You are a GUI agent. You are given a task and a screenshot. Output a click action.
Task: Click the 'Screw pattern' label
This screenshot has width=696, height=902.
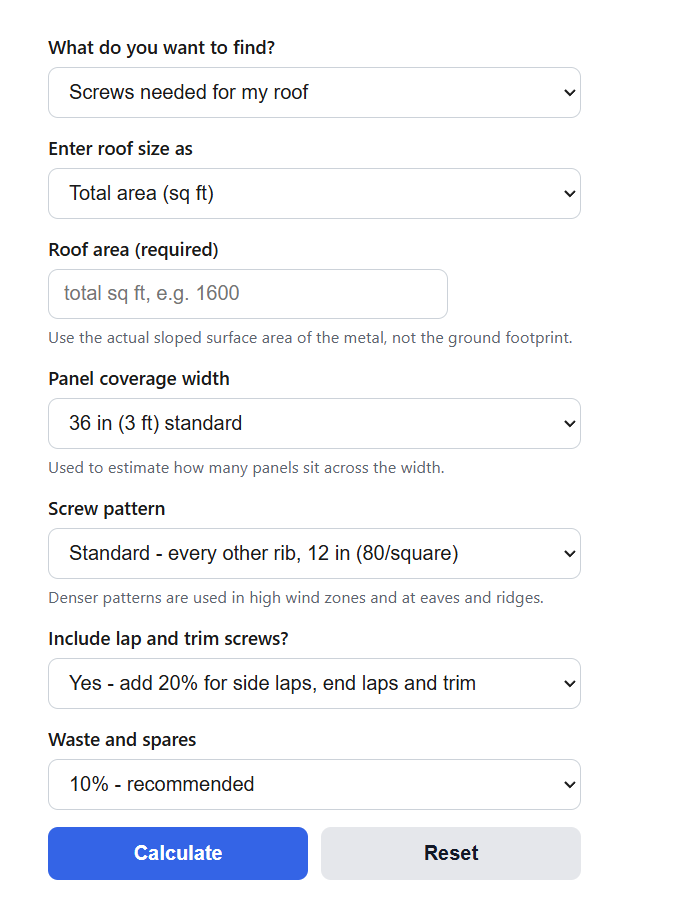pyautogui.click(x=106, y=509)
